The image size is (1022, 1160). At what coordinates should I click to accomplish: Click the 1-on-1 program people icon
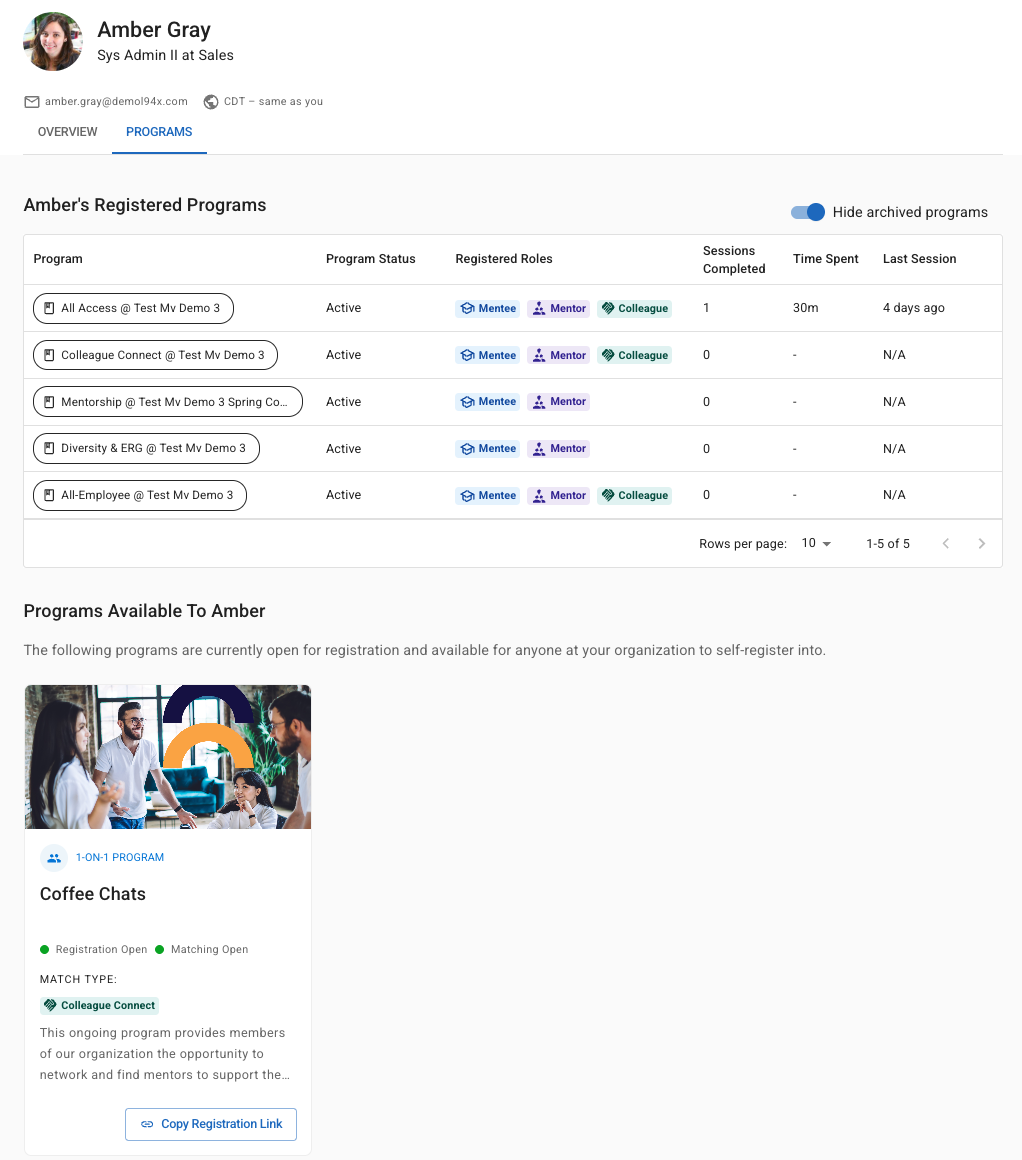coord(54,858)
